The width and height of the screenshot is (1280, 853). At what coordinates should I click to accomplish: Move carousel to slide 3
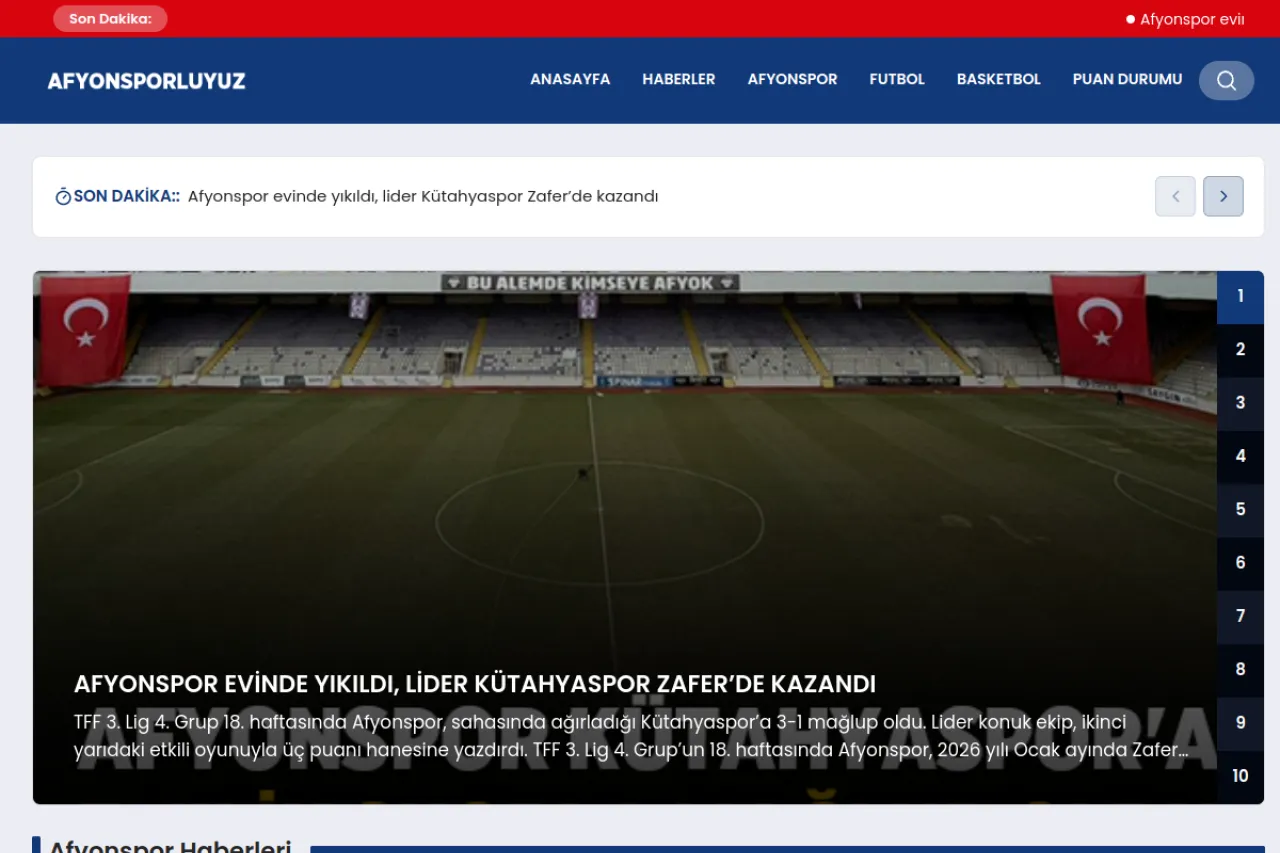click(x=1240, y=403)
